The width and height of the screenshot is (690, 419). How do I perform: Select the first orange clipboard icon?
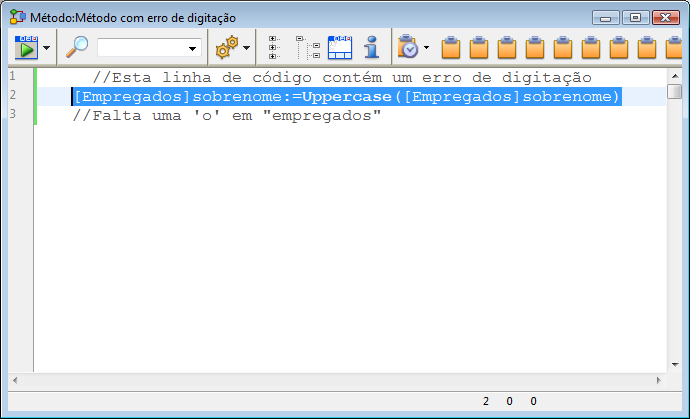click(451, 47)
